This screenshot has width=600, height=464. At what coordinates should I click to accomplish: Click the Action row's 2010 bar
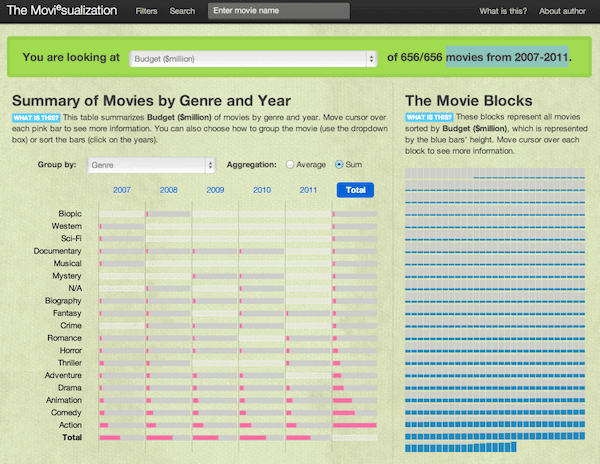pos(245,425)
